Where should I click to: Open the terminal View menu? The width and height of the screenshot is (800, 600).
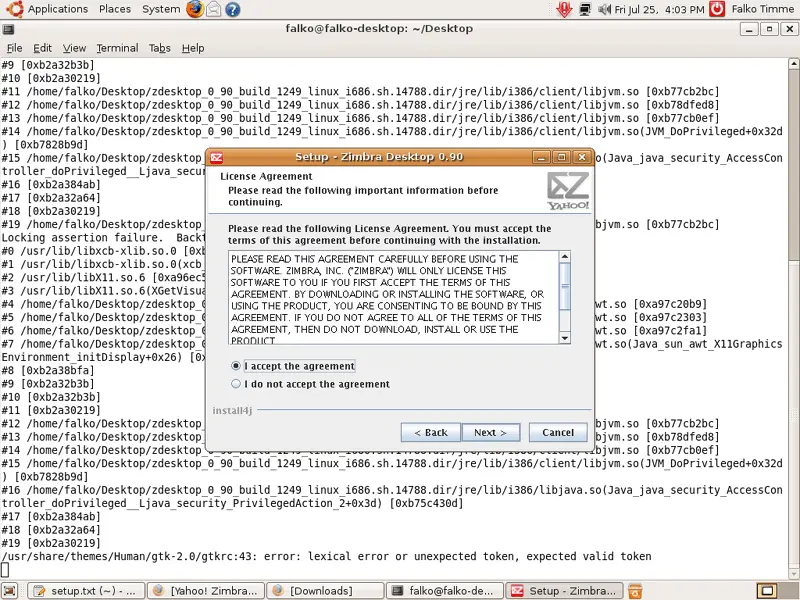pos(74,48)
